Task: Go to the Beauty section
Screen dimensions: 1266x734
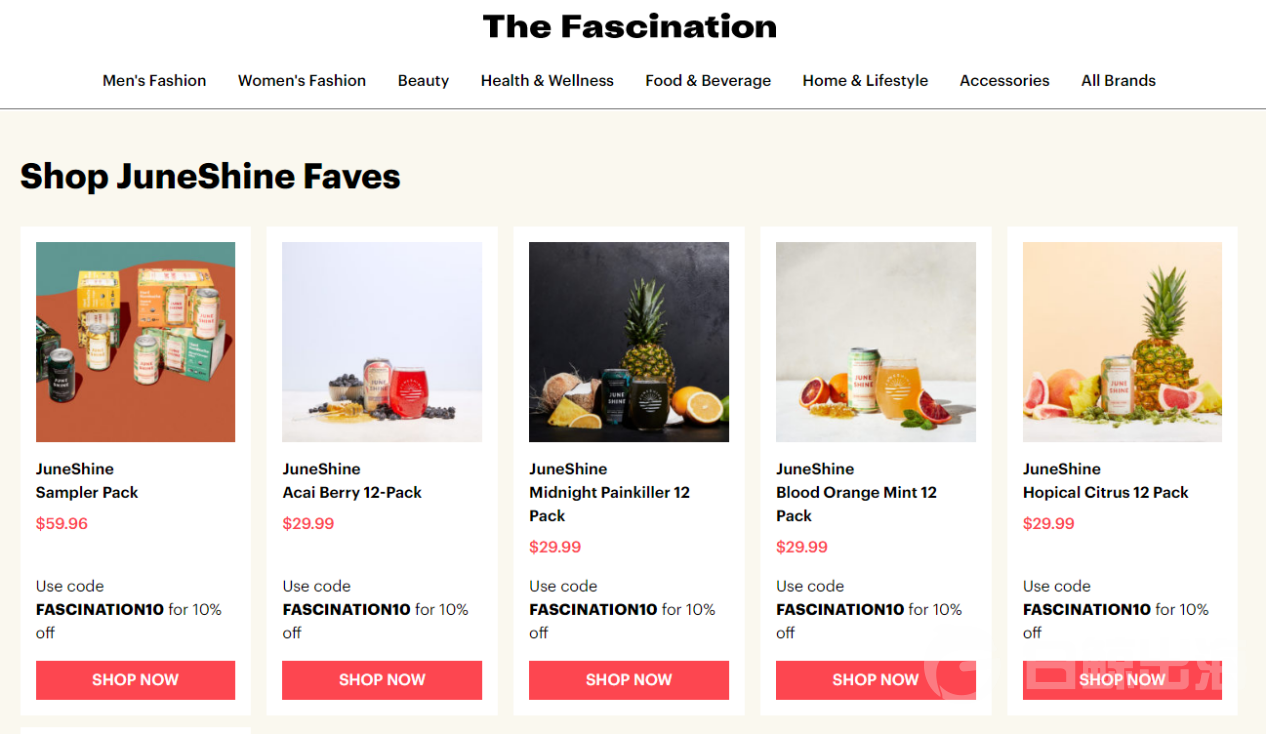Action: pos(423,81)
